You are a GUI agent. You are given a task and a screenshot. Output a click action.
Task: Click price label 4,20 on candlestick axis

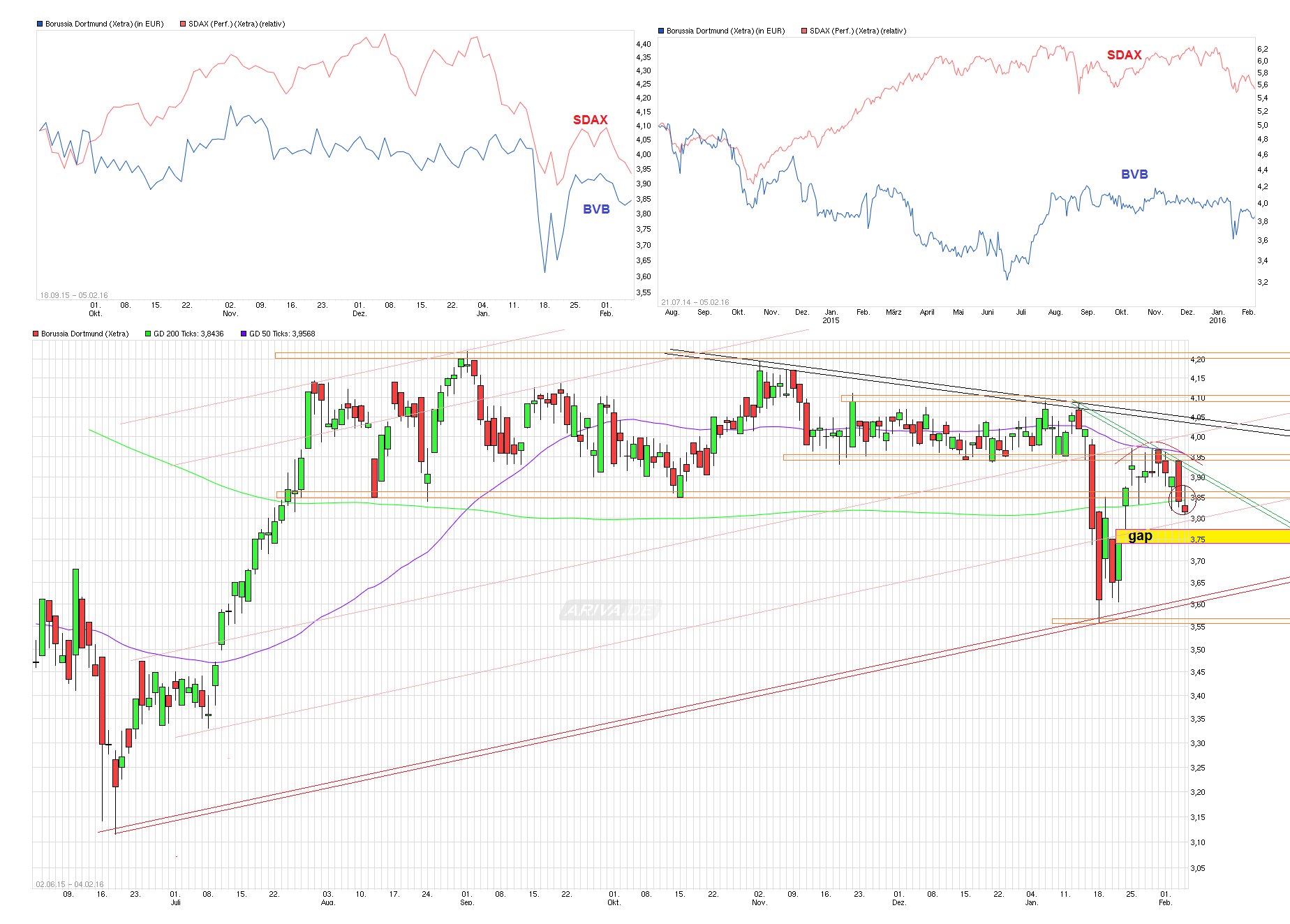pyautogui.click(x=1198, y=359)
